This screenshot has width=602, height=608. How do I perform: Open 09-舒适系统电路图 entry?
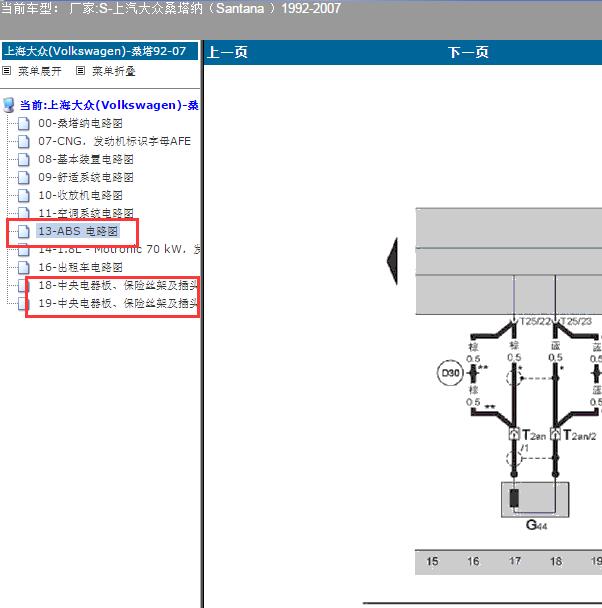point(86,177)
